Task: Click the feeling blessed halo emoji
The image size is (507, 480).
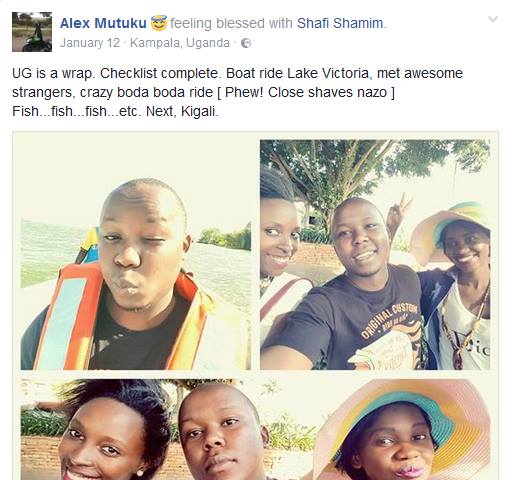Action: tap(159, 23)
